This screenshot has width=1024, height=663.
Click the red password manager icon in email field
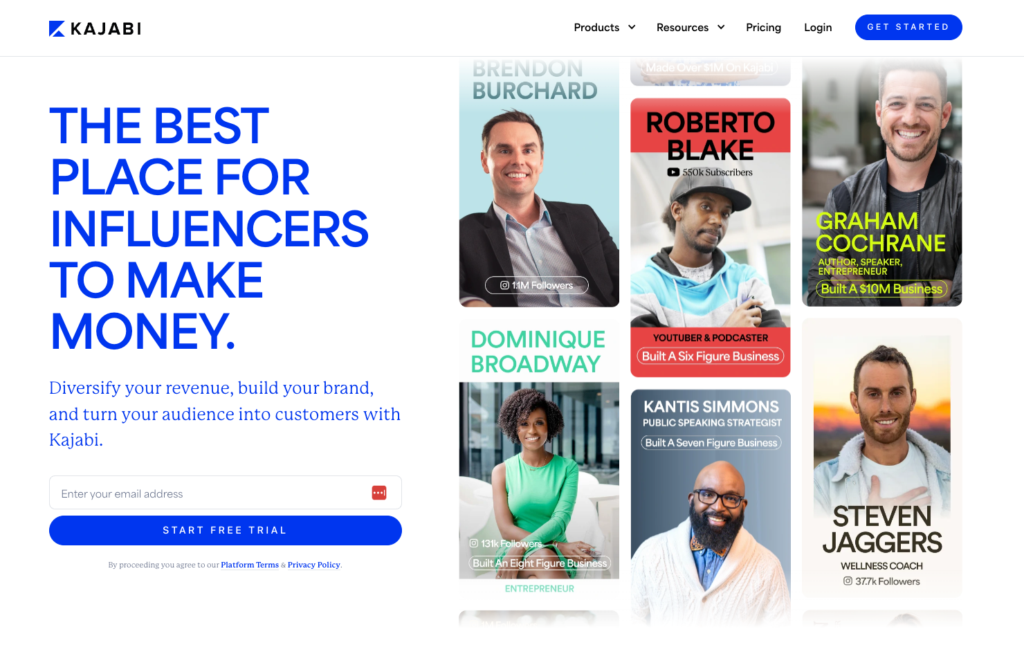click(379, 493)
